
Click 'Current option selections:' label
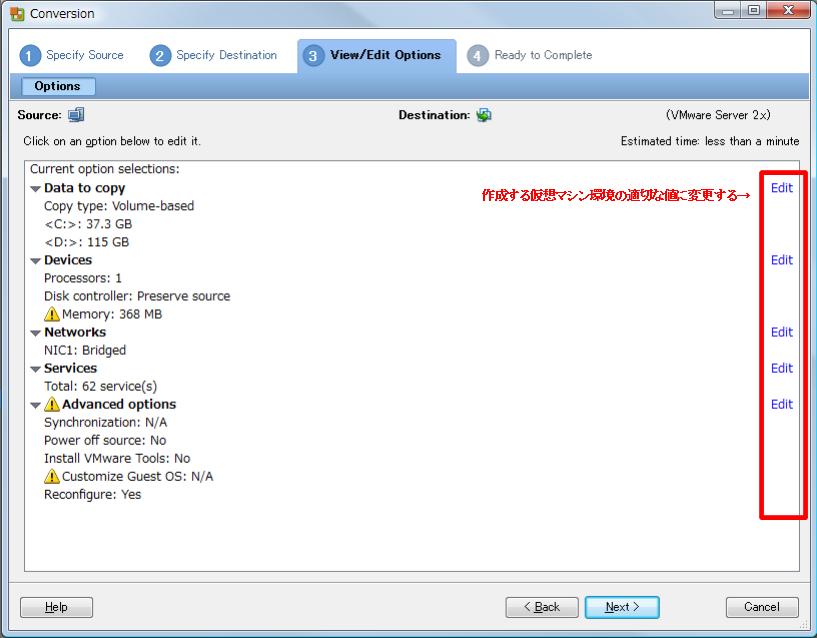point(105,169)
